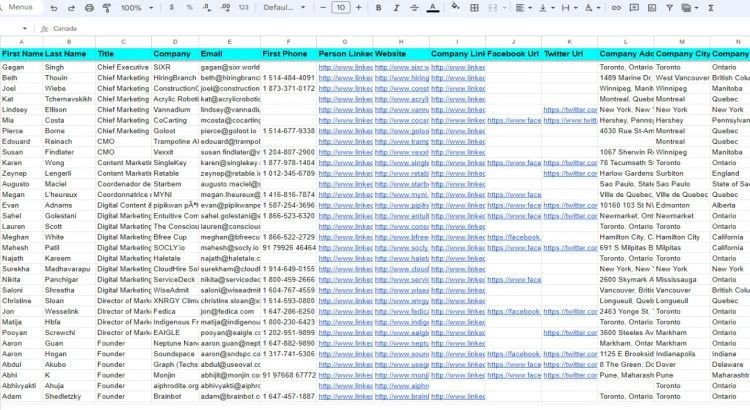Viewport: 750px width, 410px height.
Task: Toggle strikethrough formatting
Action: click(x=413, y=8)
